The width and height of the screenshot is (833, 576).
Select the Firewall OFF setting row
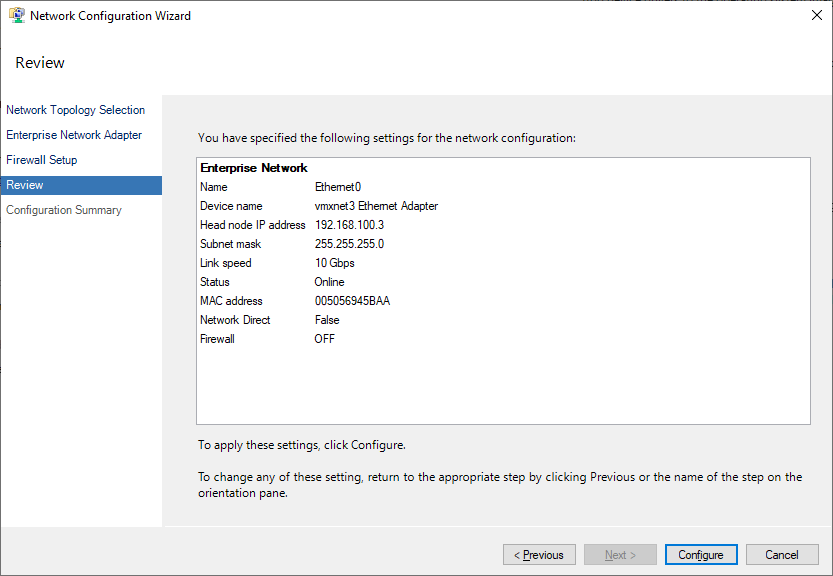tap(326, 339)
